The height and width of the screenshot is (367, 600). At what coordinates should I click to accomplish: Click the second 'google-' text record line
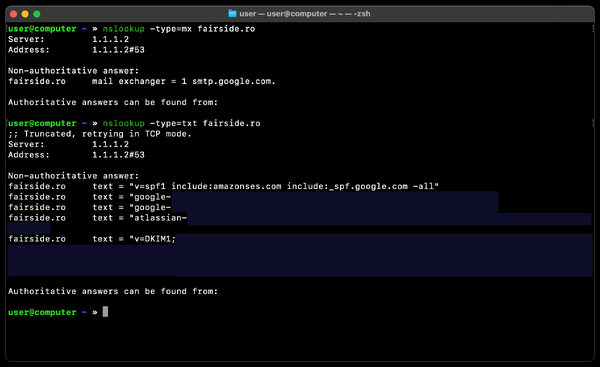[90, 207]
